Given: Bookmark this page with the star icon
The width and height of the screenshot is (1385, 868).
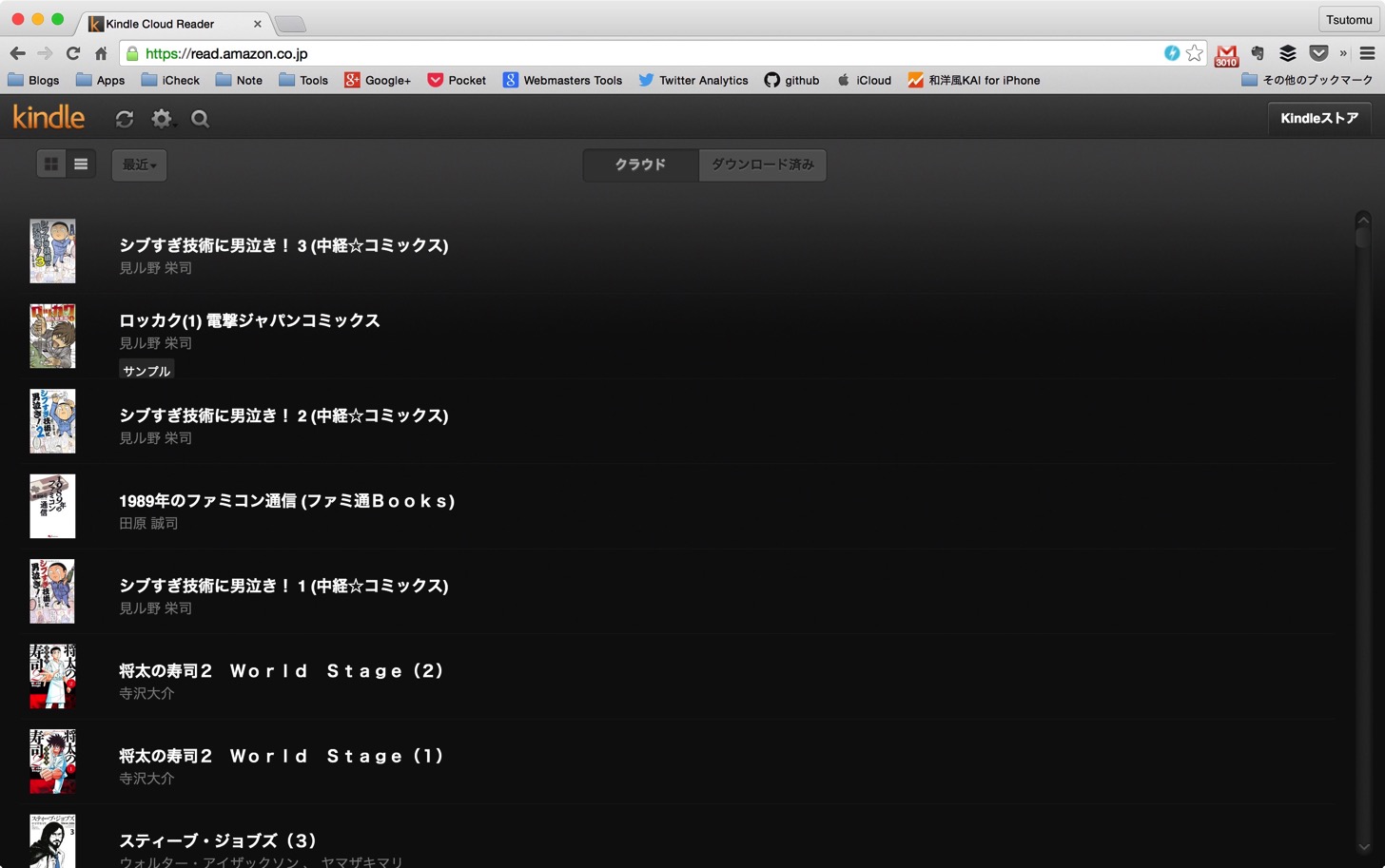Looking at the screenshot, I should 1195,53.
